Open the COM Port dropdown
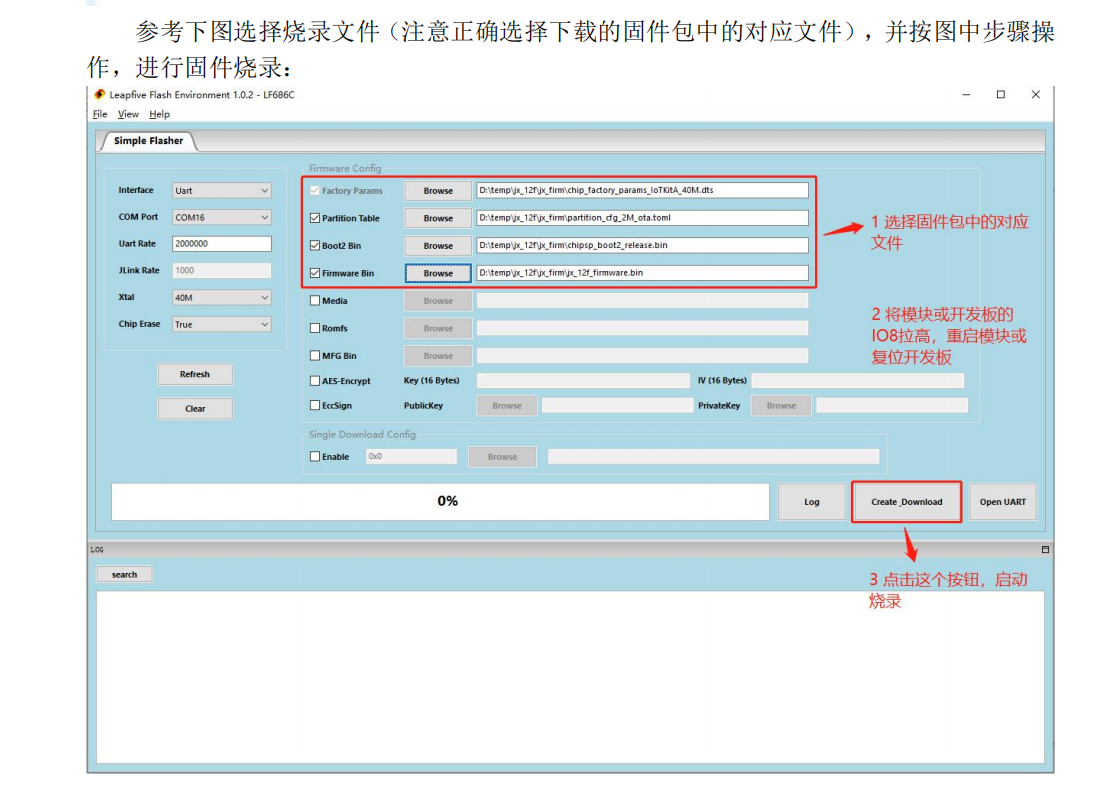This screenshot has height=787, width=1107. pos(221,217)
